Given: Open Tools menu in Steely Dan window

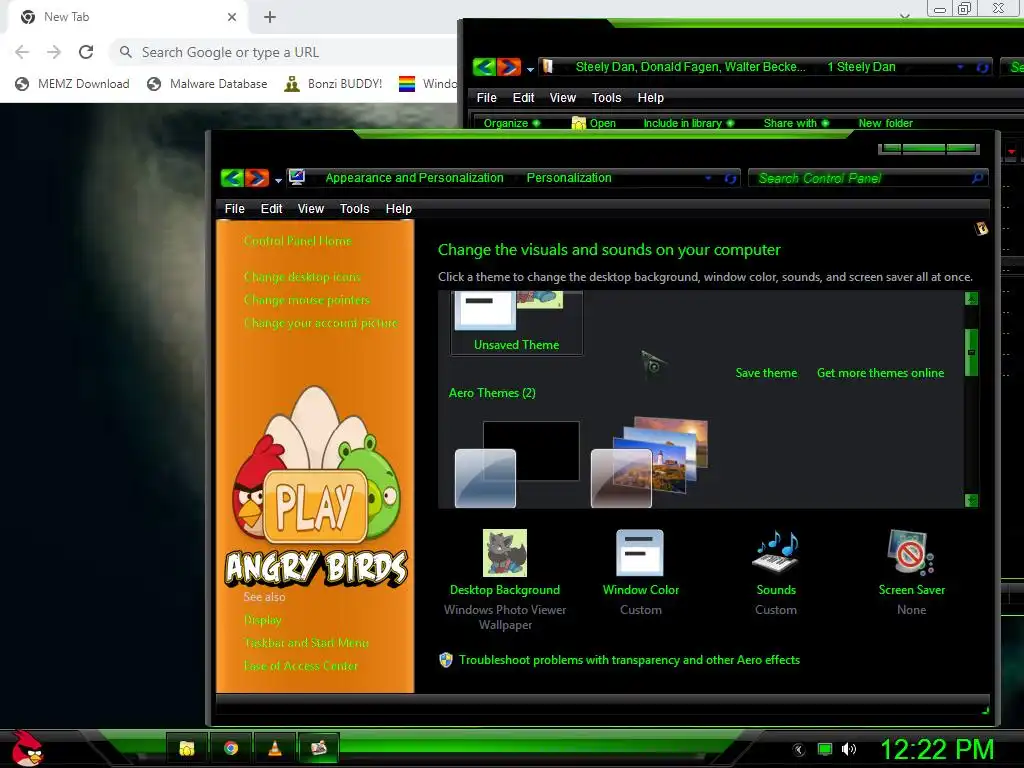Looking at the screenshot, I should click(606, 98).
